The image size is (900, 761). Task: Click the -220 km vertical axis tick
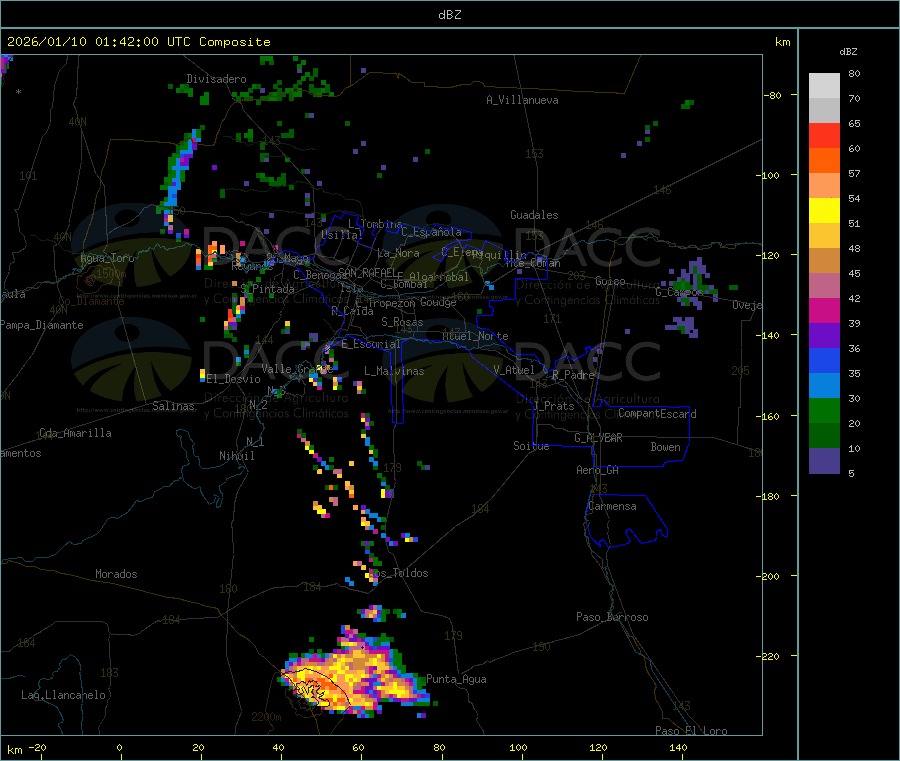coord(771,656)
